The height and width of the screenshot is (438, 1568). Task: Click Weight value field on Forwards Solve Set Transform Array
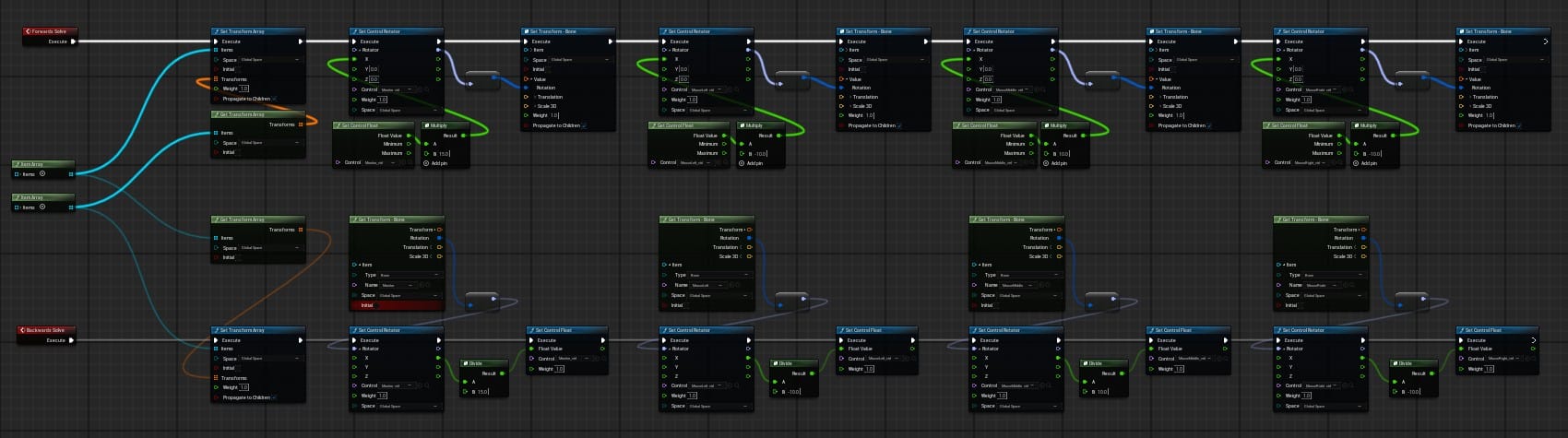click(x=244, y=89)
